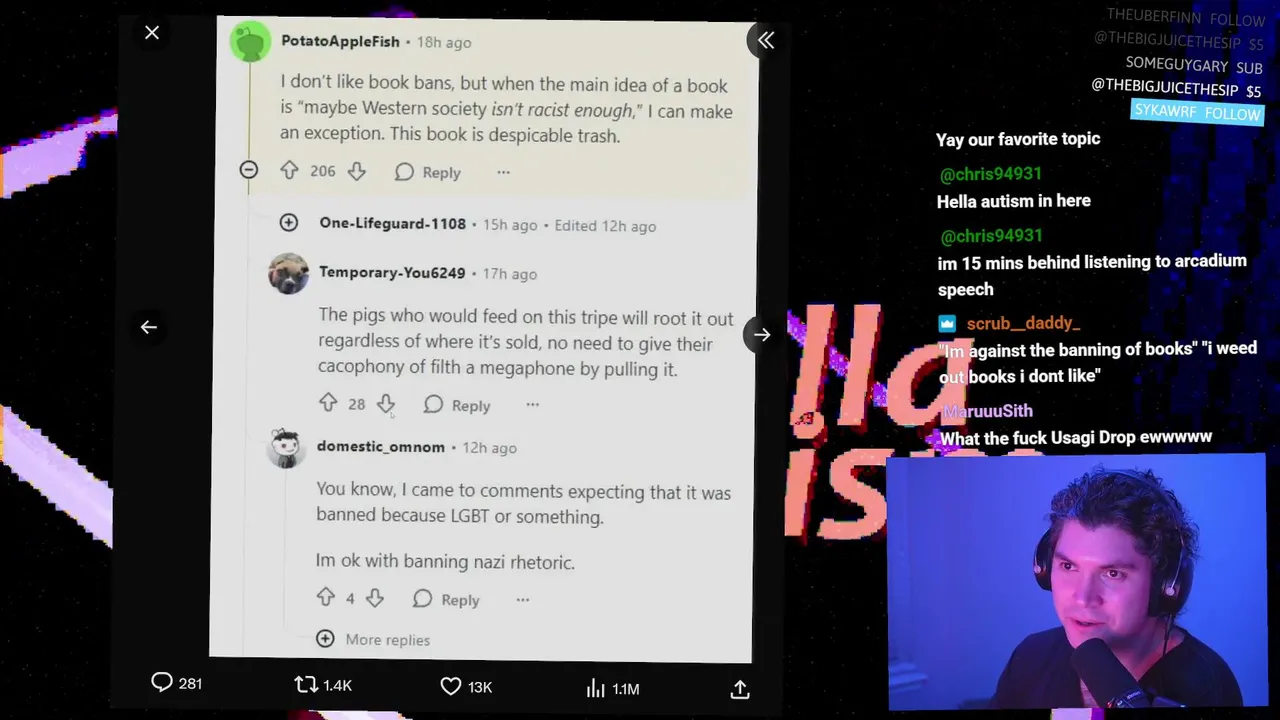Open the domestic_omnom username link
Screen dimensions: 1280x720
pyautogui.click(x=381, y=447)
